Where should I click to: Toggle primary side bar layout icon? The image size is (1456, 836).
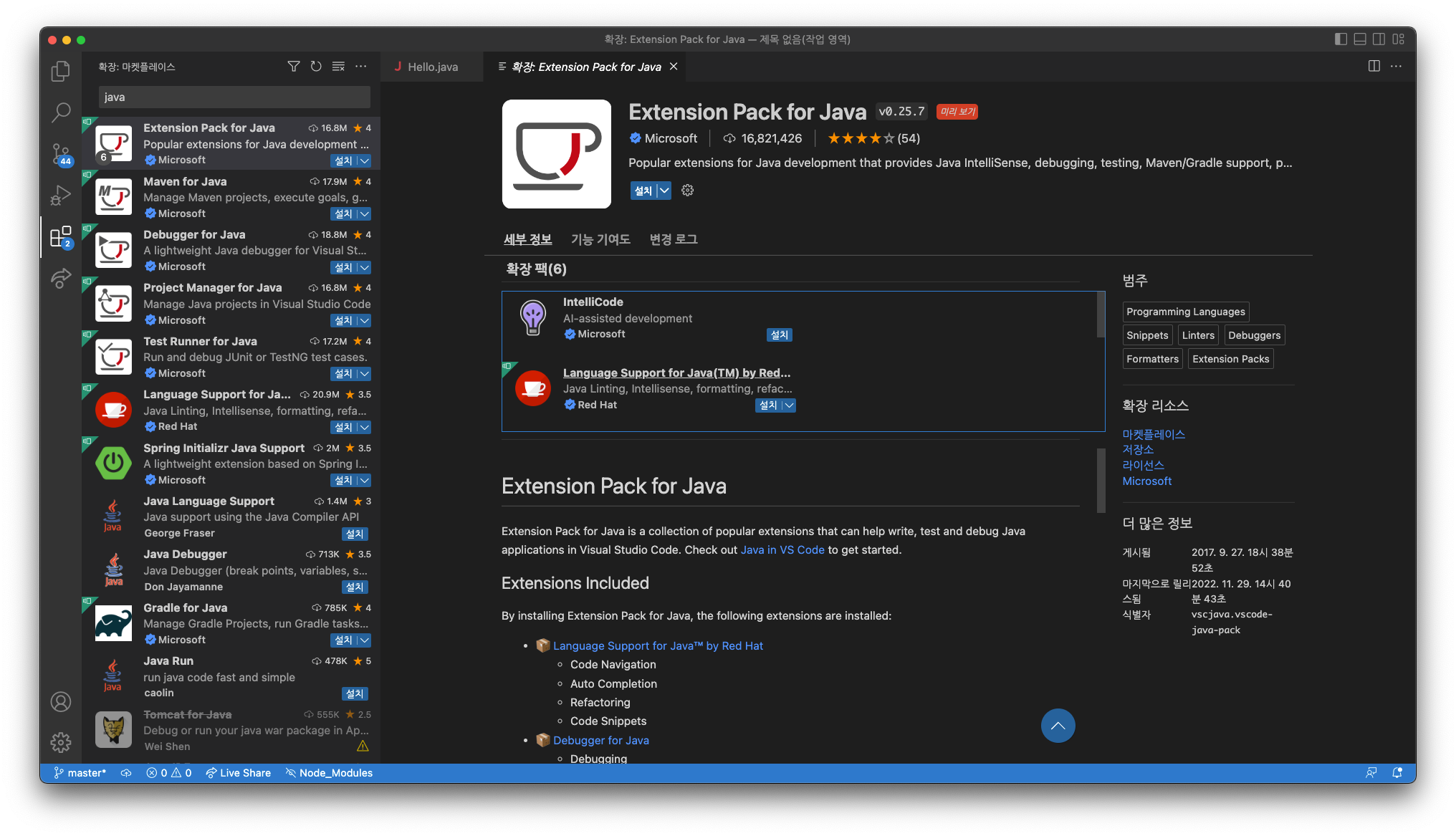click(x=1341, y=39)
